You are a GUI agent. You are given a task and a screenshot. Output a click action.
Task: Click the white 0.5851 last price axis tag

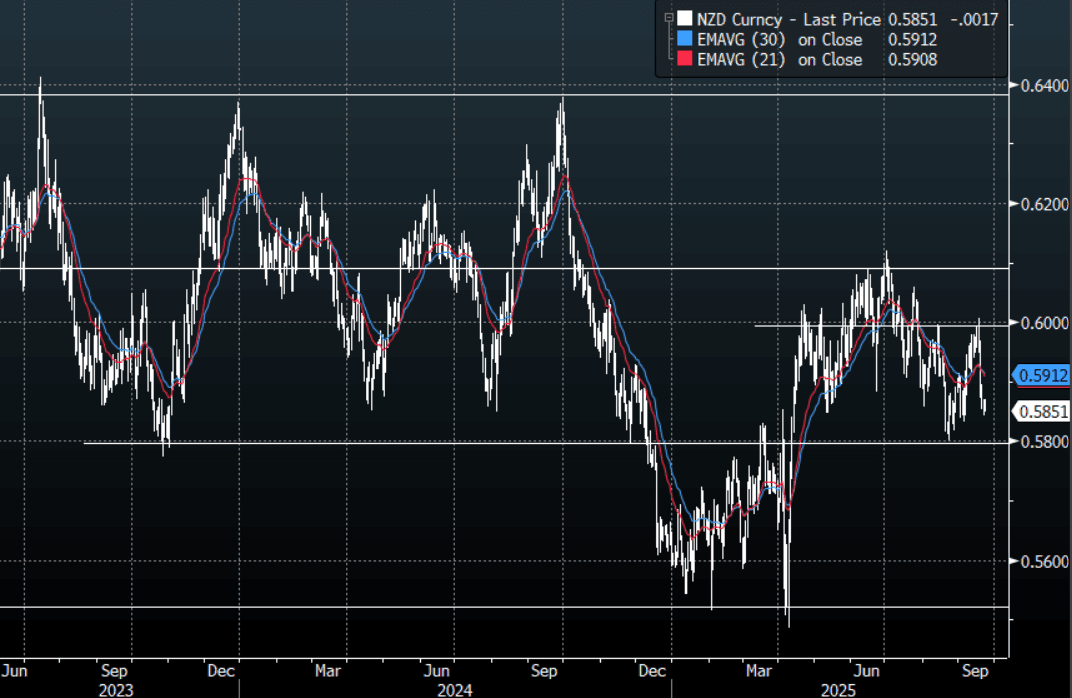(x=1041, y=411)
